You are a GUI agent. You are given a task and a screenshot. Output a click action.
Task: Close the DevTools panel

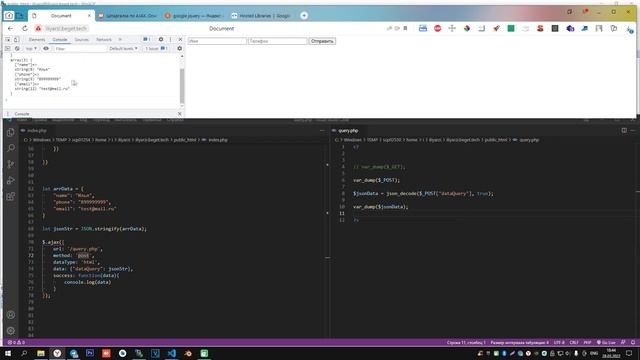click(x=180, y=40)
